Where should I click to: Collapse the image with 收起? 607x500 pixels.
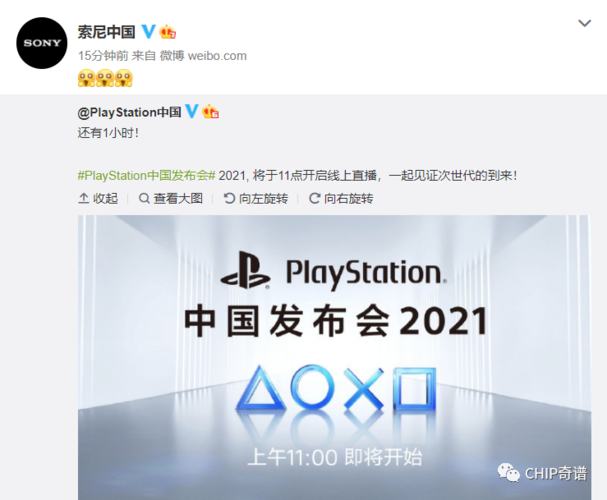click(98, 199)
